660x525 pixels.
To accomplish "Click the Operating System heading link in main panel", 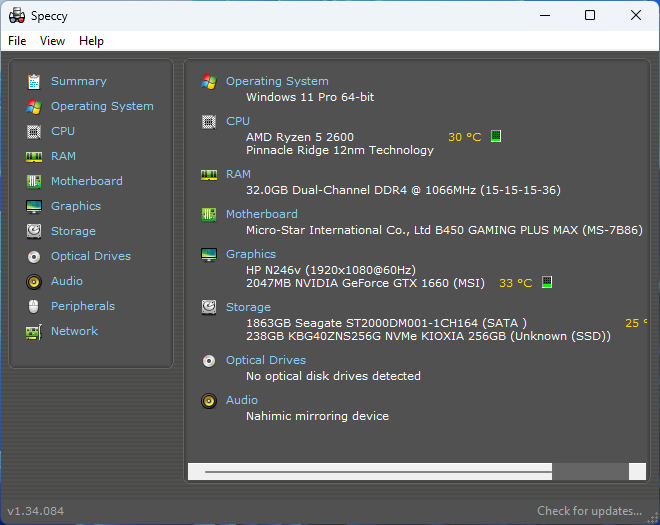I will 277,81.
